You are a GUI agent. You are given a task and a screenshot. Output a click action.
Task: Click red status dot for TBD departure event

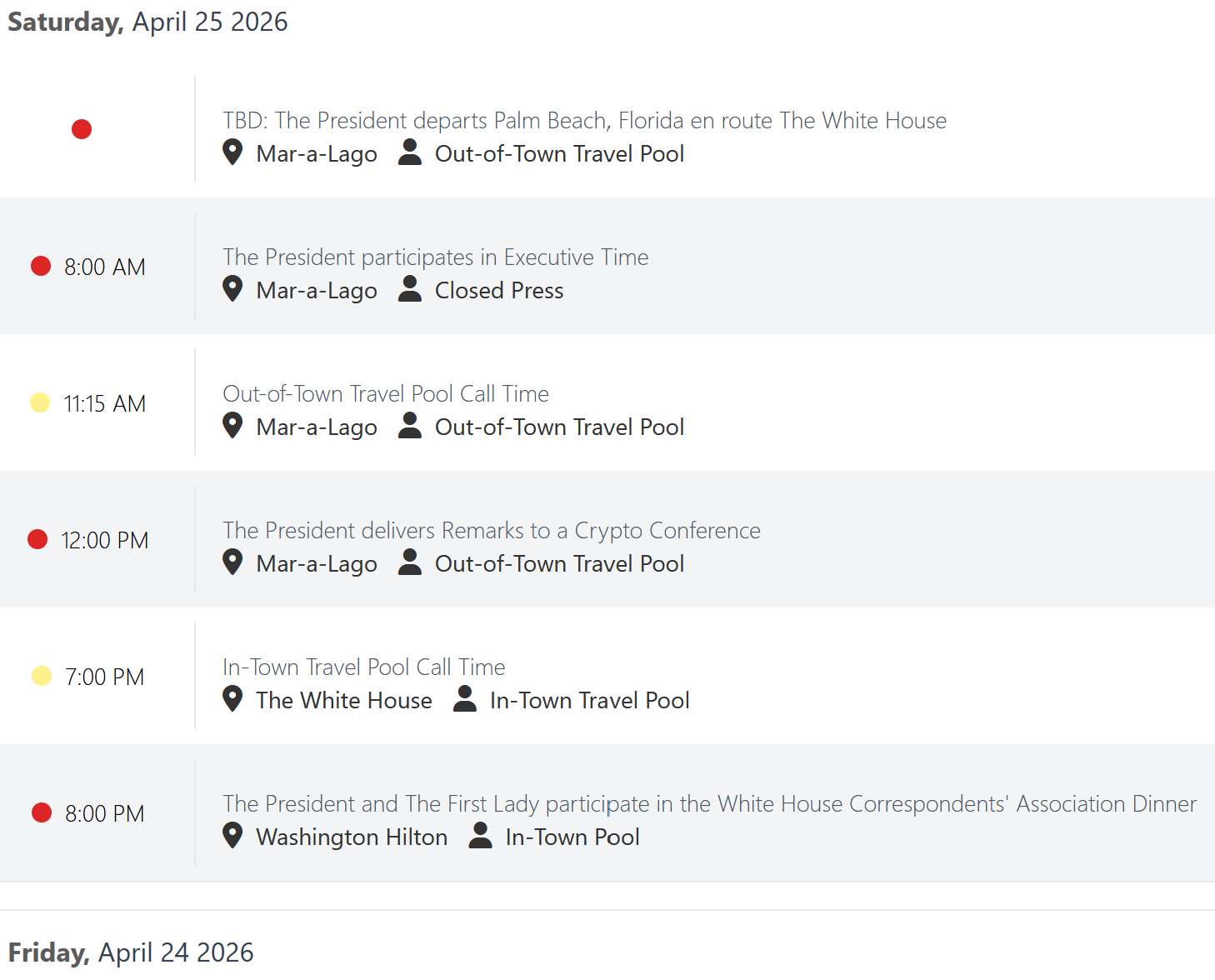[82, 129]
